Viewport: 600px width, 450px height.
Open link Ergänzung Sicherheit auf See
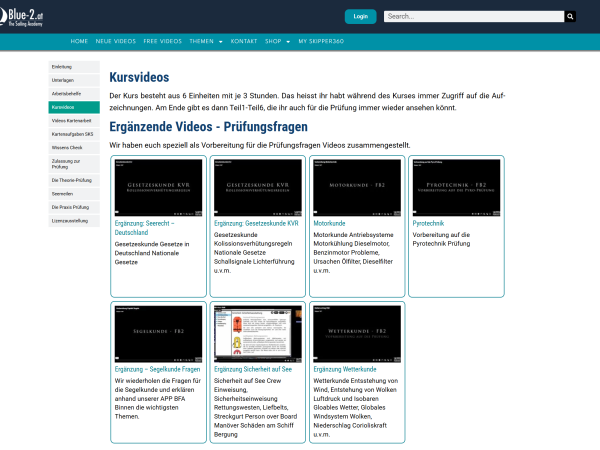click(253, 369)
